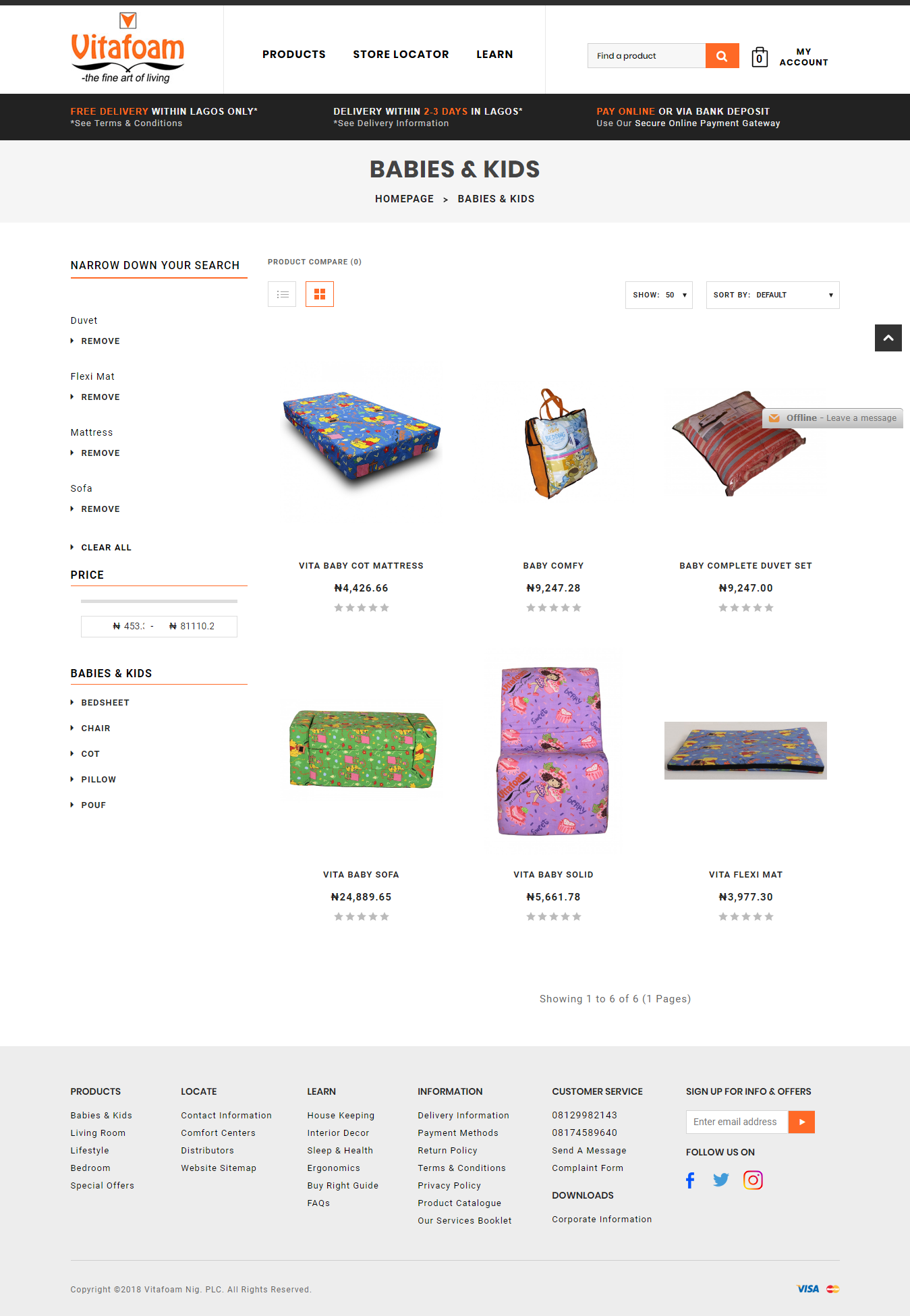The height and width of the screenshot is (1316, 910).
Task: Click the orange search magnifier button
Action: [x=722, y=56]
